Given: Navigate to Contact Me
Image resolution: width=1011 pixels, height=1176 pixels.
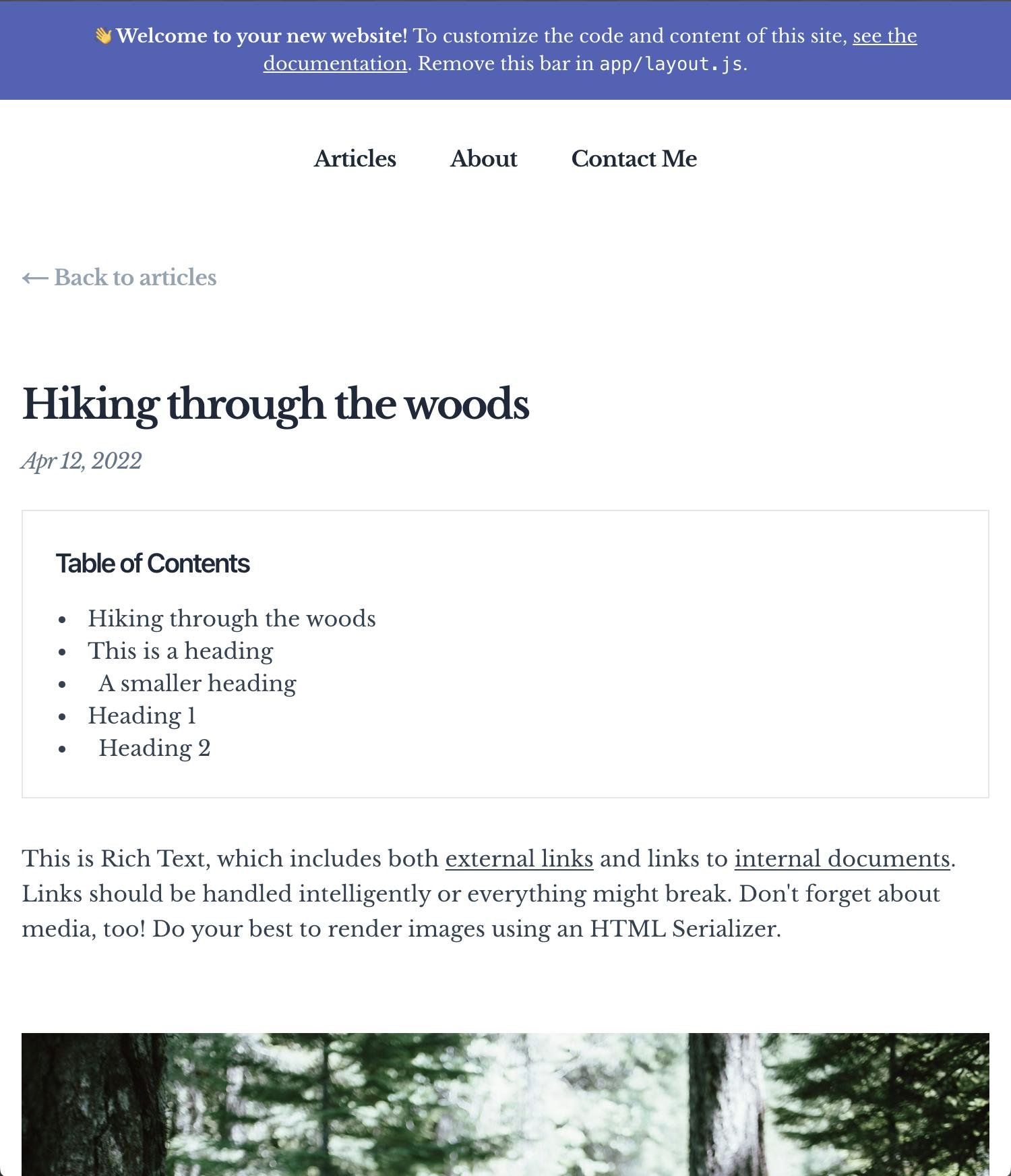Looking at the screenshot, I should click(x=634, y=158).
